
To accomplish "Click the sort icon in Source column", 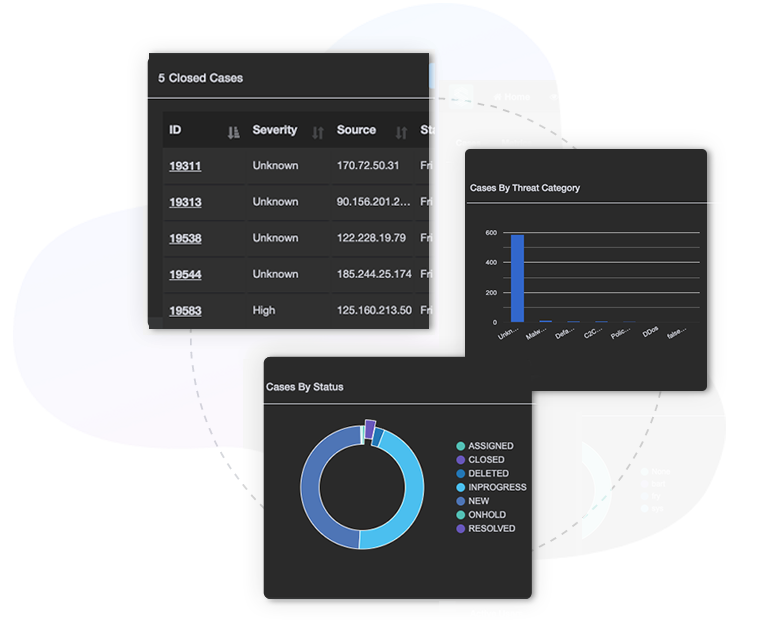I will coord(401,132).
